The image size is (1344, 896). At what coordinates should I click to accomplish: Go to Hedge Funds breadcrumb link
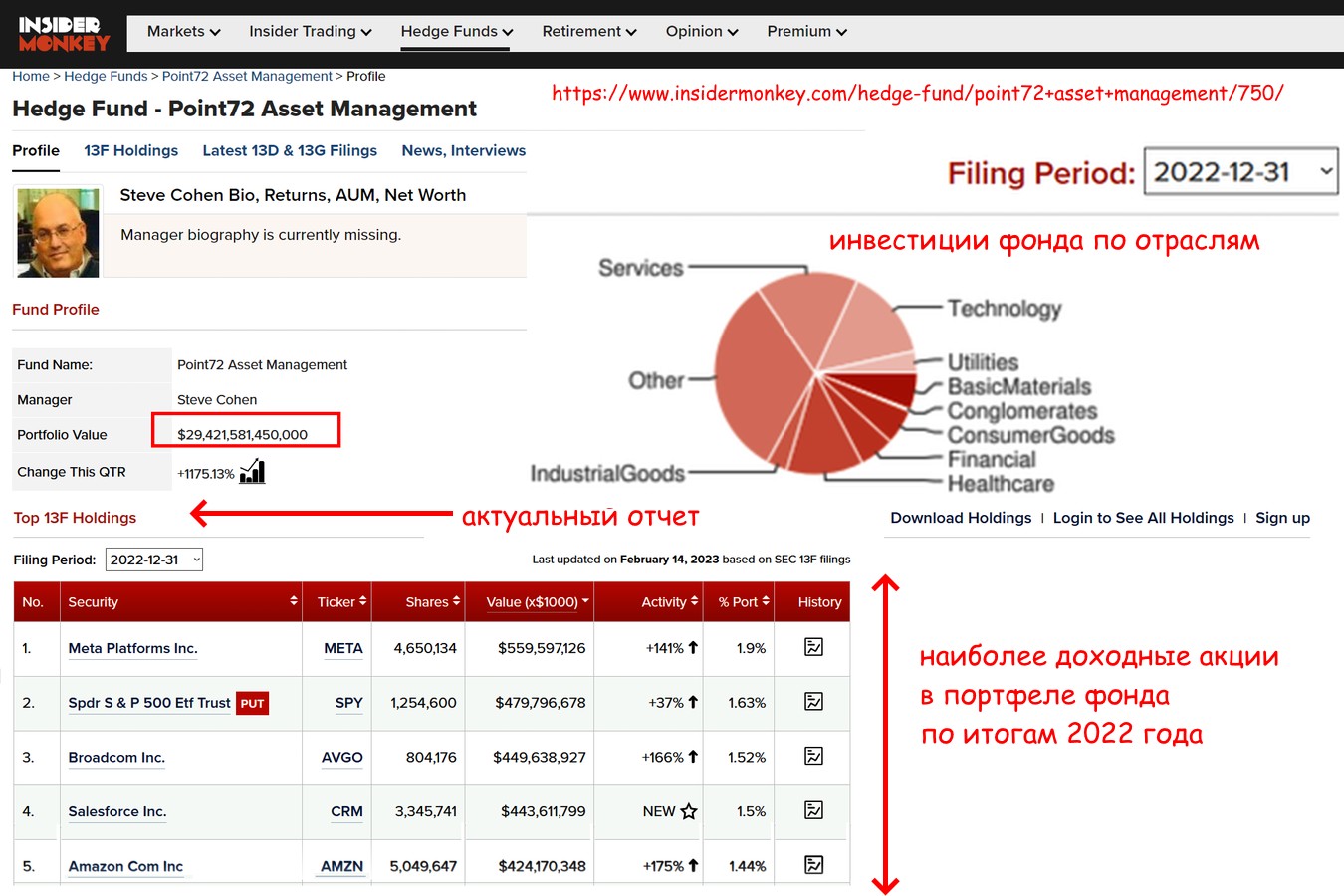[x=106, y=76]
